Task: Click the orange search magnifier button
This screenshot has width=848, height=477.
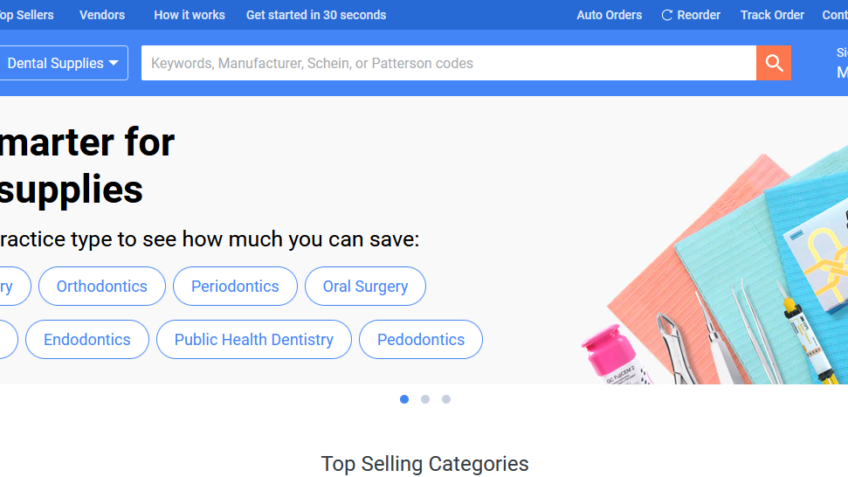Action: pos(773,63)
